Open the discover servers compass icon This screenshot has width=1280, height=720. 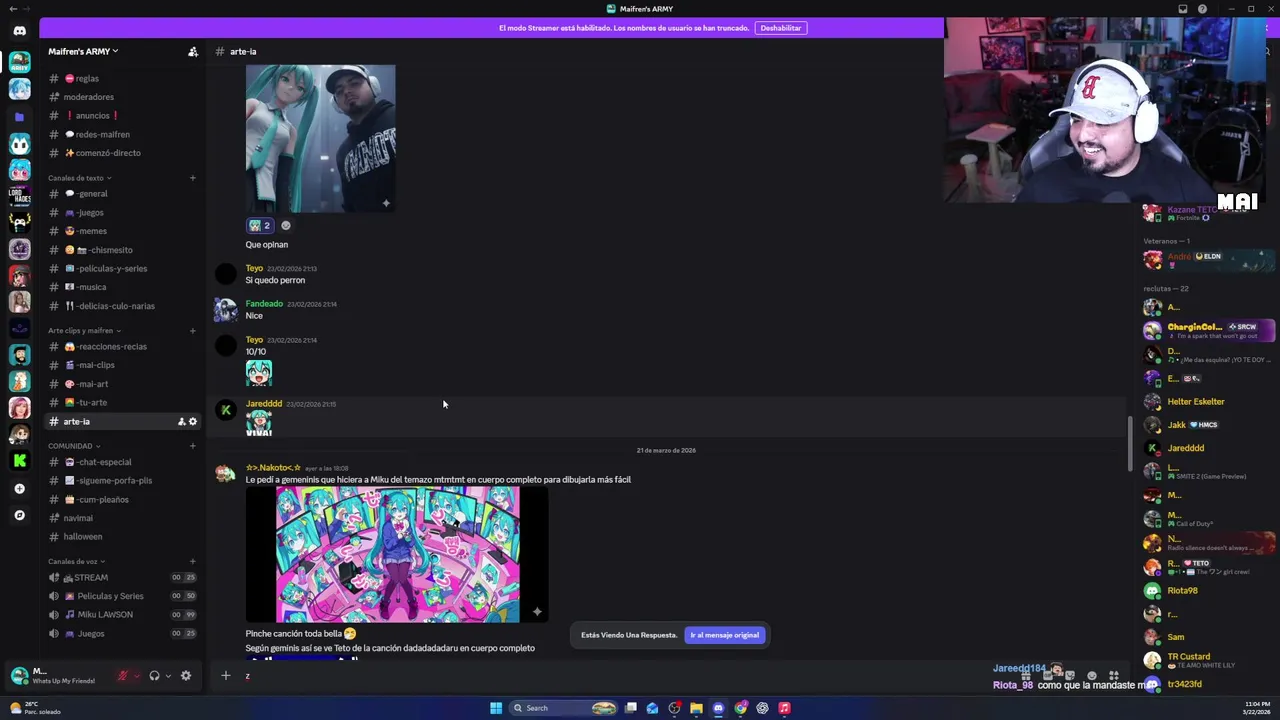pyautogui.click(x=19, y=515)
